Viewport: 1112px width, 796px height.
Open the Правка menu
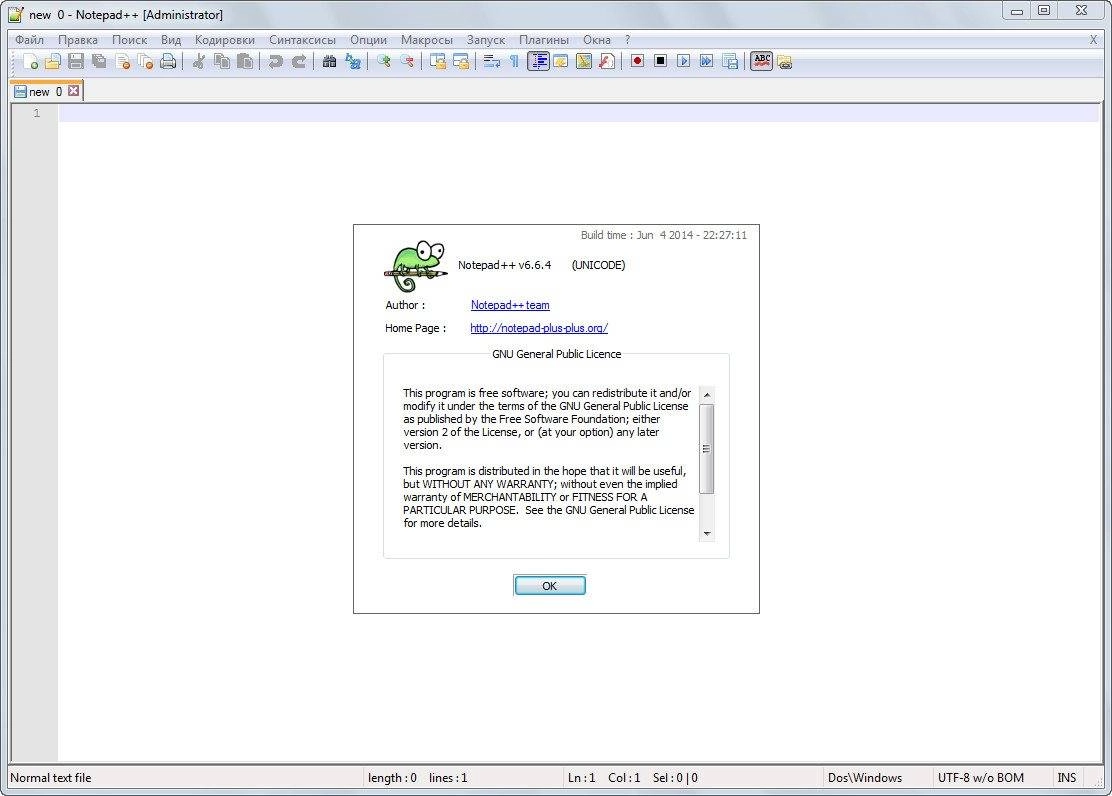coord(77,40)
